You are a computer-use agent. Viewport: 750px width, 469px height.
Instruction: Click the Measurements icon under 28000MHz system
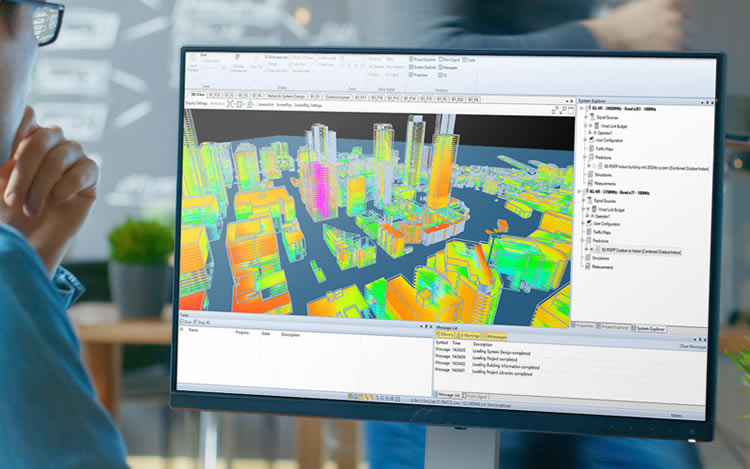[590, 183]
